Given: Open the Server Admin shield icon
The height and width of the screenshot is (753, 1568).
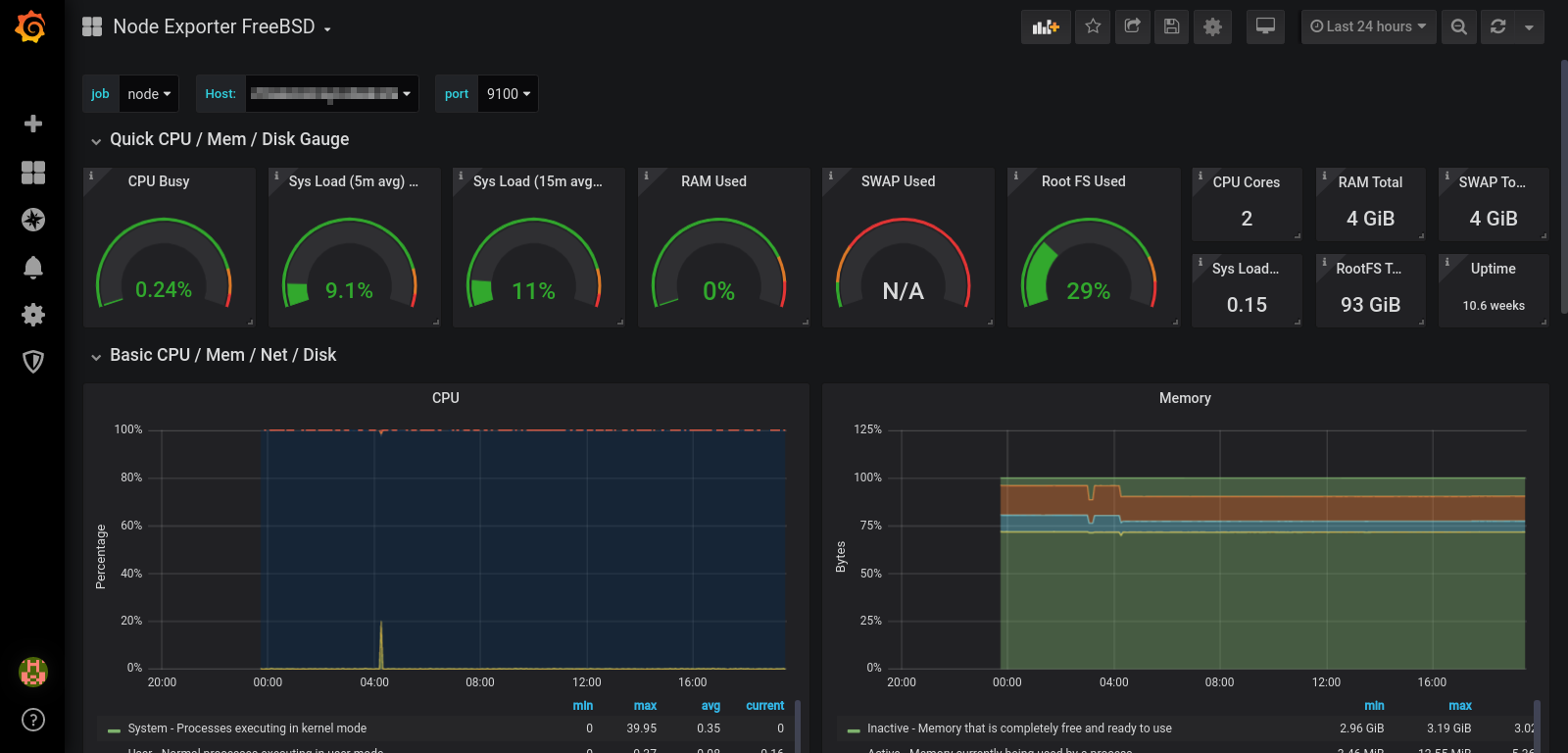Looking at the screenshot, I should point(33,362).
